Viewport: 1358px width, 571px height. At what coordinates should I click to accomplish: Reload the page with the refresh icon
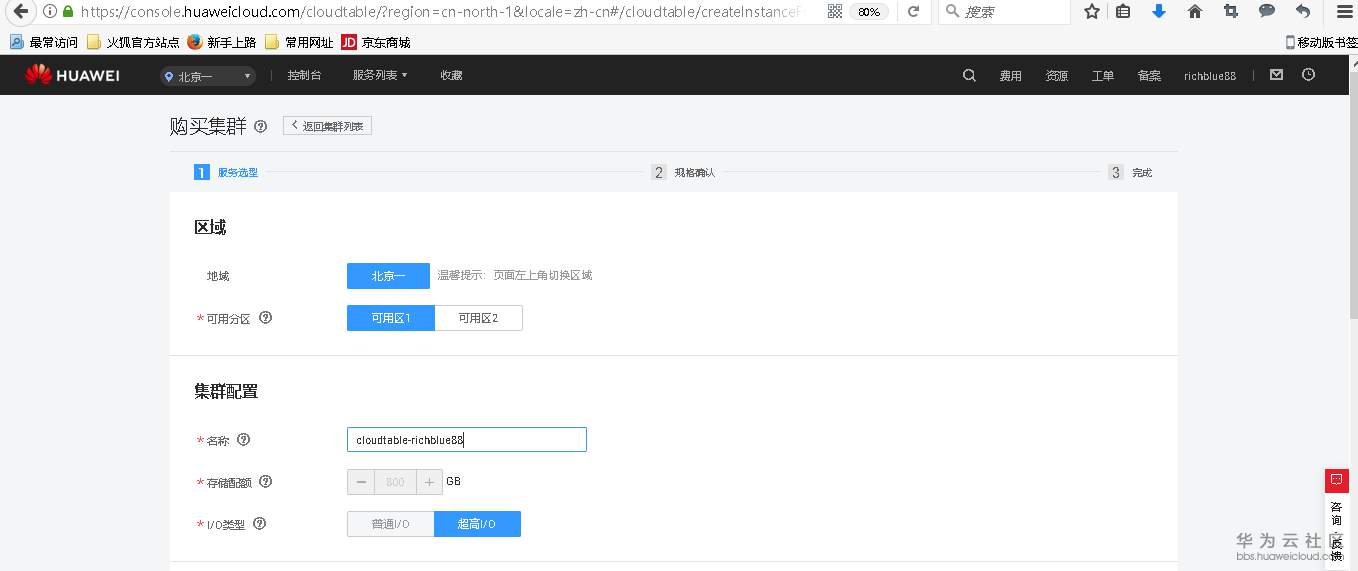pos(913,12)
